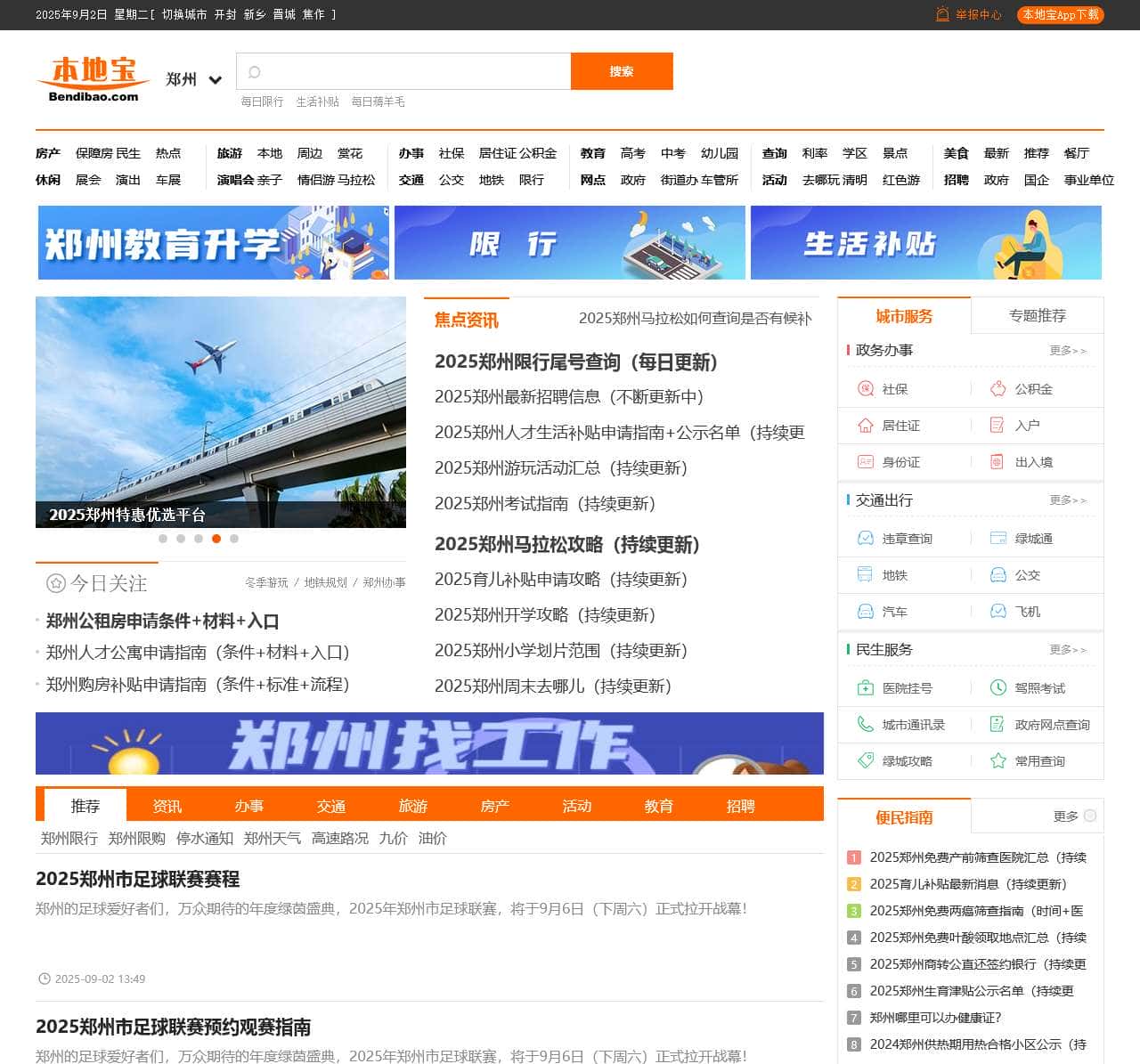Click the 飞机 airplane icon
Viewport: 1140px width, 1064px height.
tap(997, 612)
